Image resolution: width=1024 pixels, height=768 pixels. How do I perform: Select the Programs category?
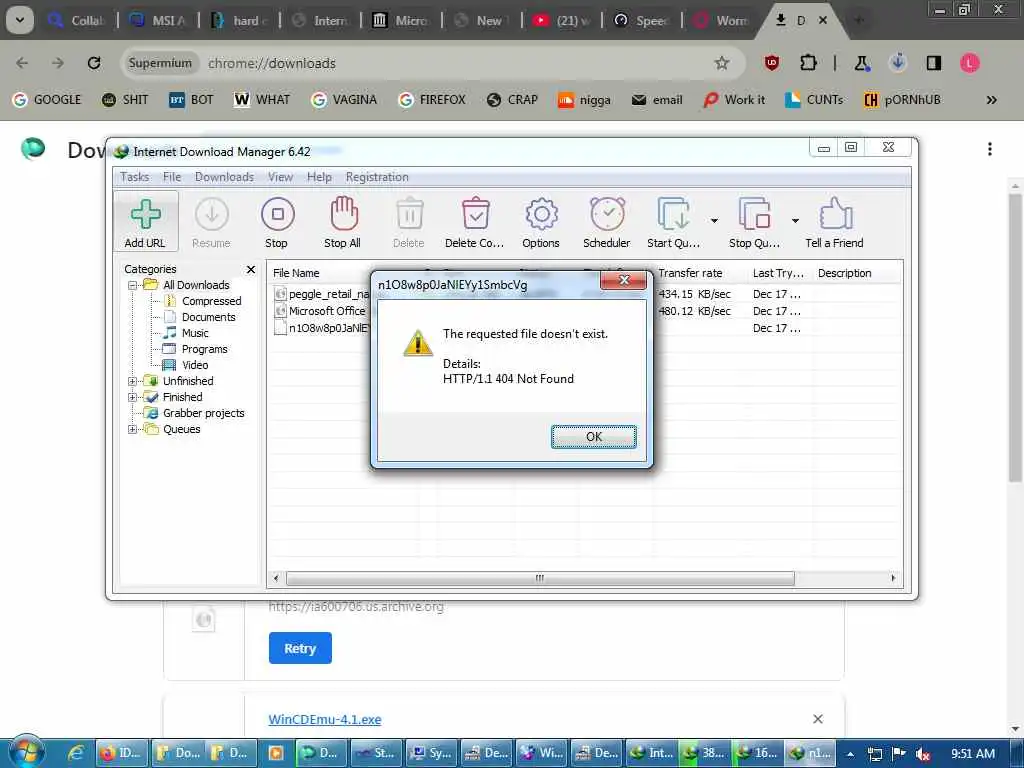204,349
